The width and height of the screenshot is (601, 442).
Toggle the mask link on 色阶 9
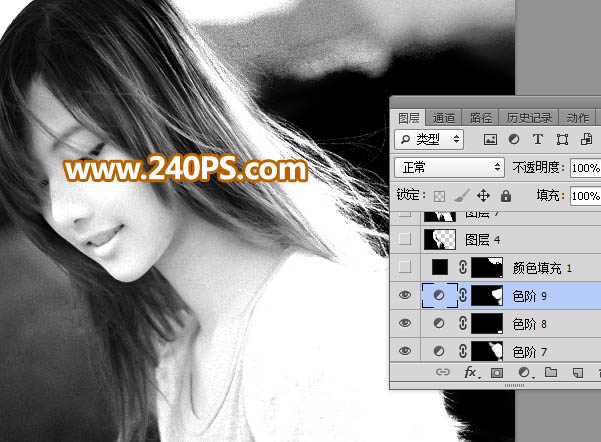463,295
